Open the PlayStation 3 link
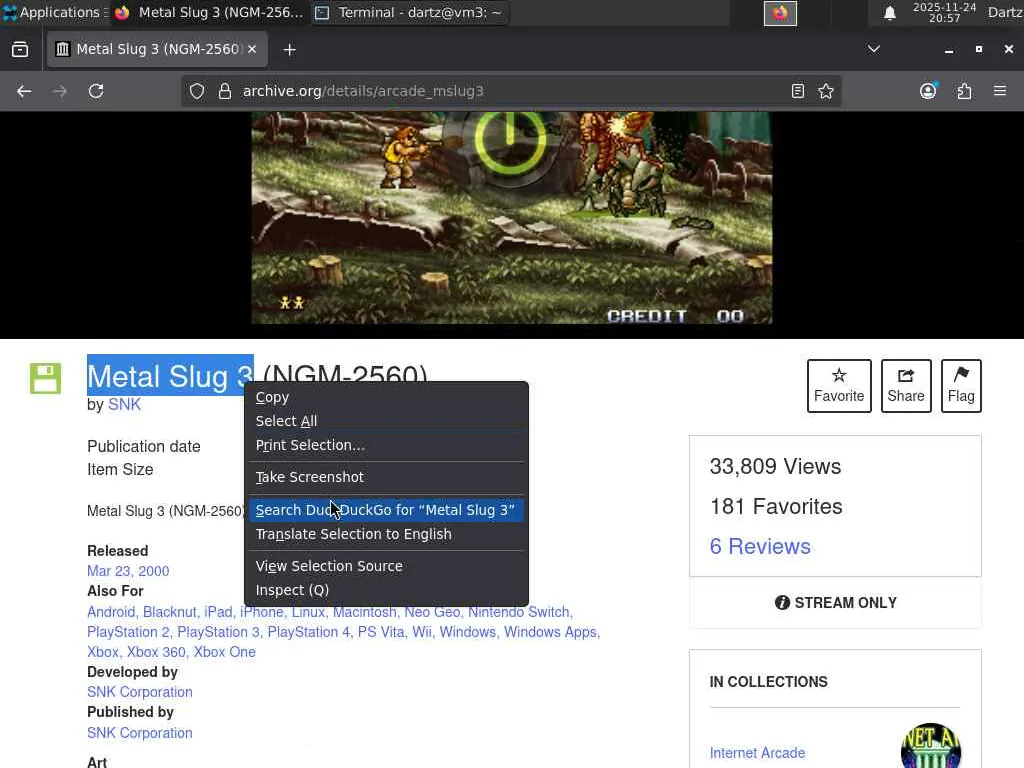Image resolution: width=1024 pixels, height=768 pixels. pos(218,632)
